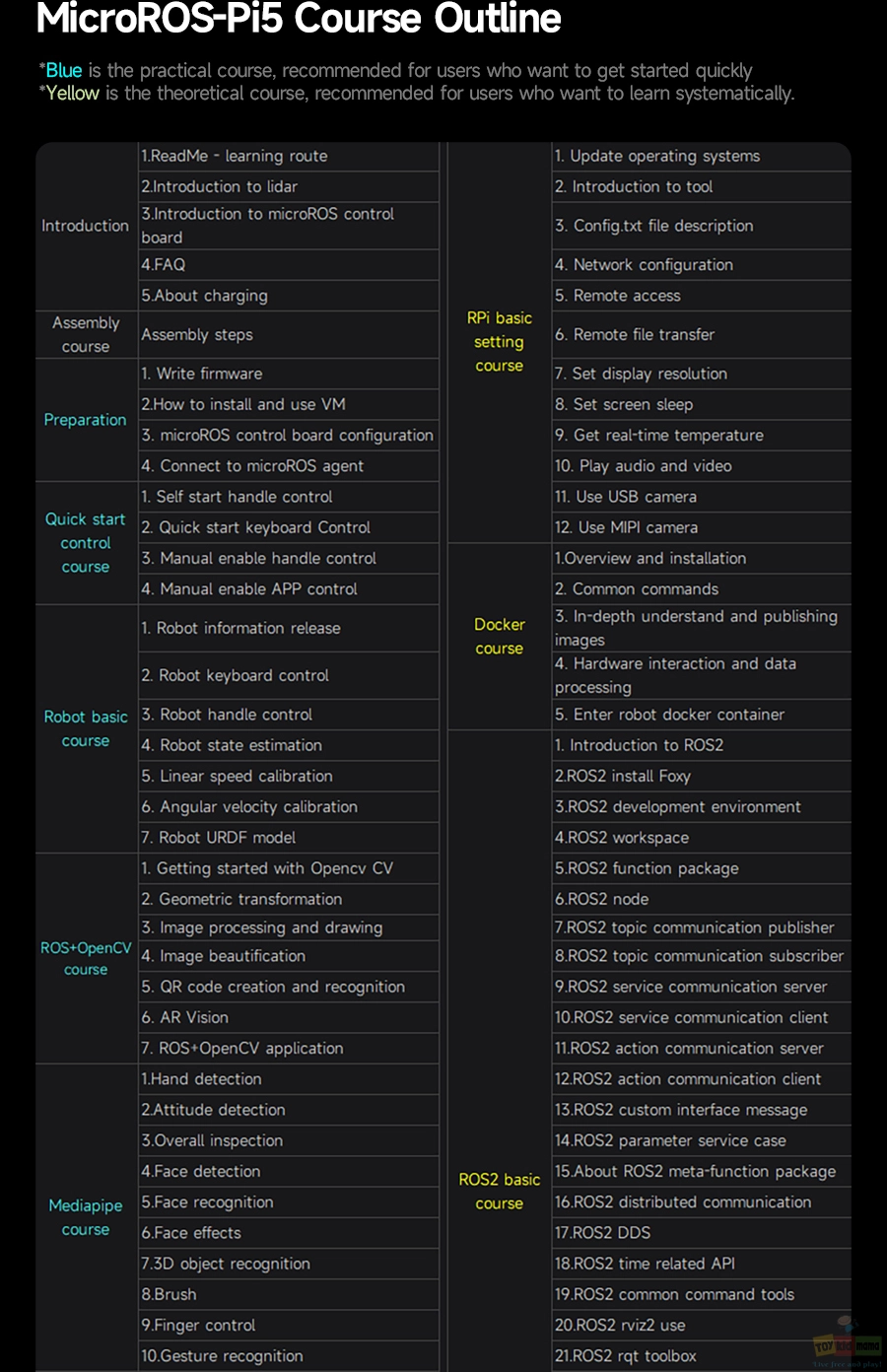Open 'Use MIPI camera' lesson

(701, 527)
